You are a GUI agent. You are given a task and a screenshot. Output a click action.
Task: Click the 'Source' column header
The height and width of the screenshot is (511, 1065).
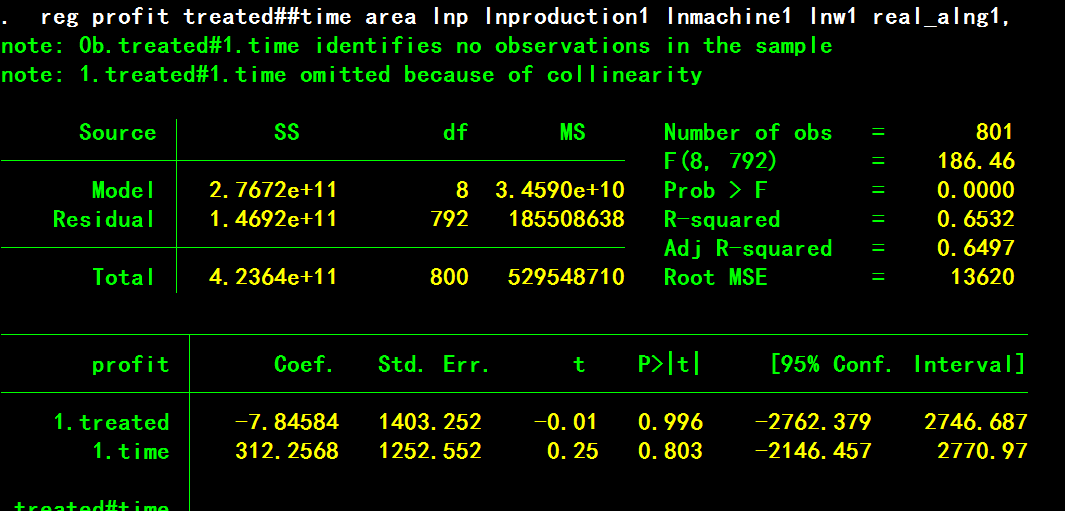118,132
